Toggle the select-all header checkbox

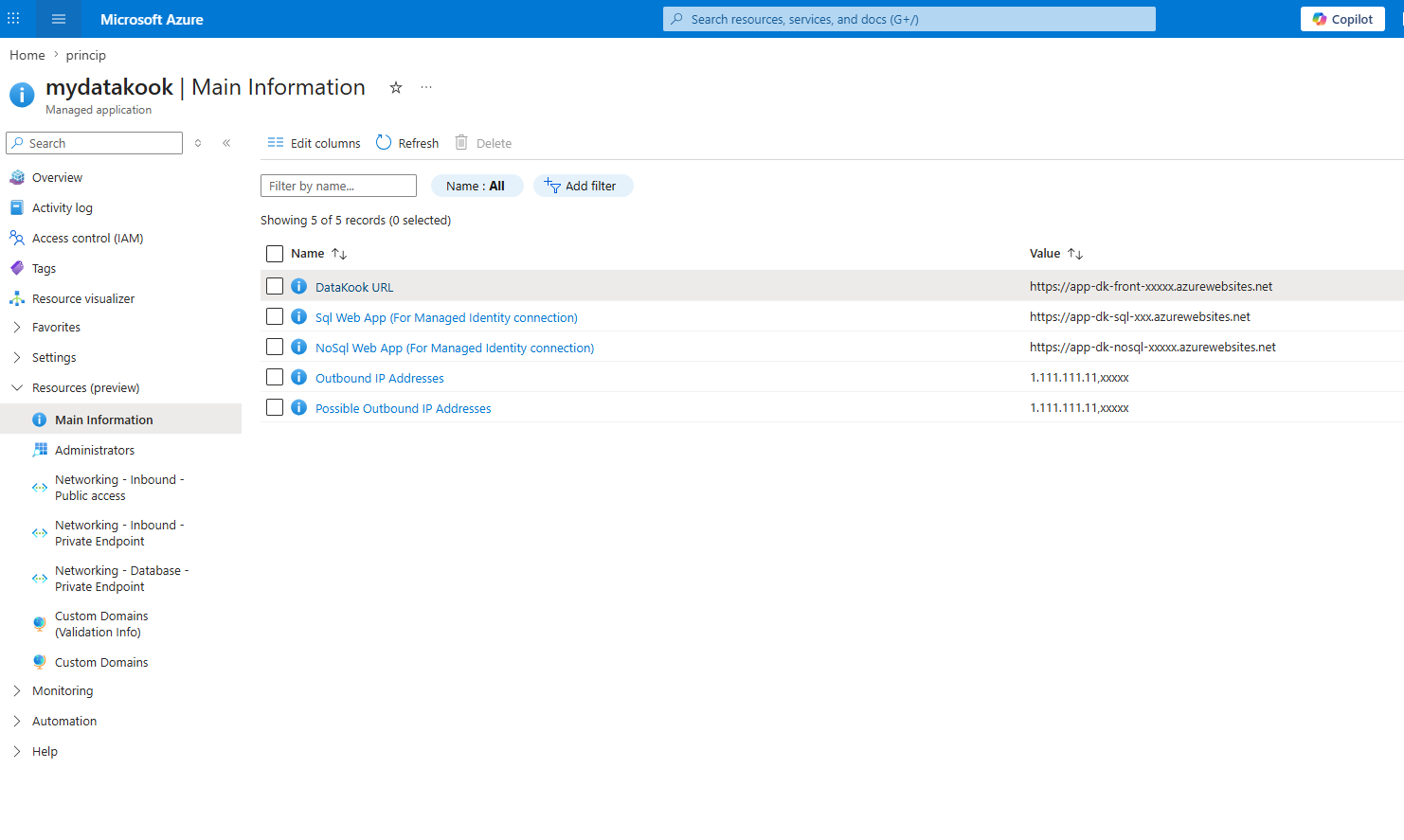coord(275,254)
